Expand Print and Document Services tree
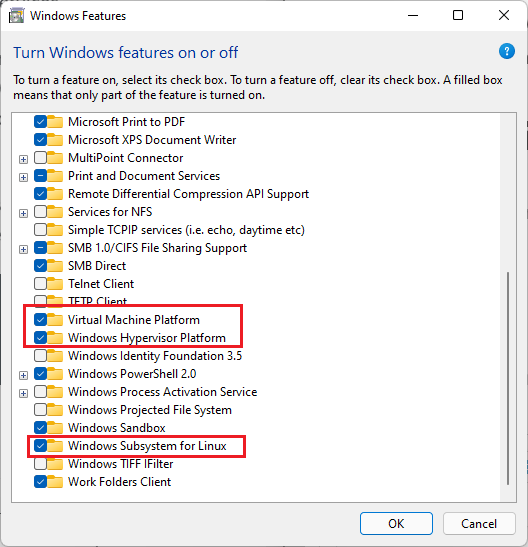Screen dimensions: 528x547 (23, 178)
